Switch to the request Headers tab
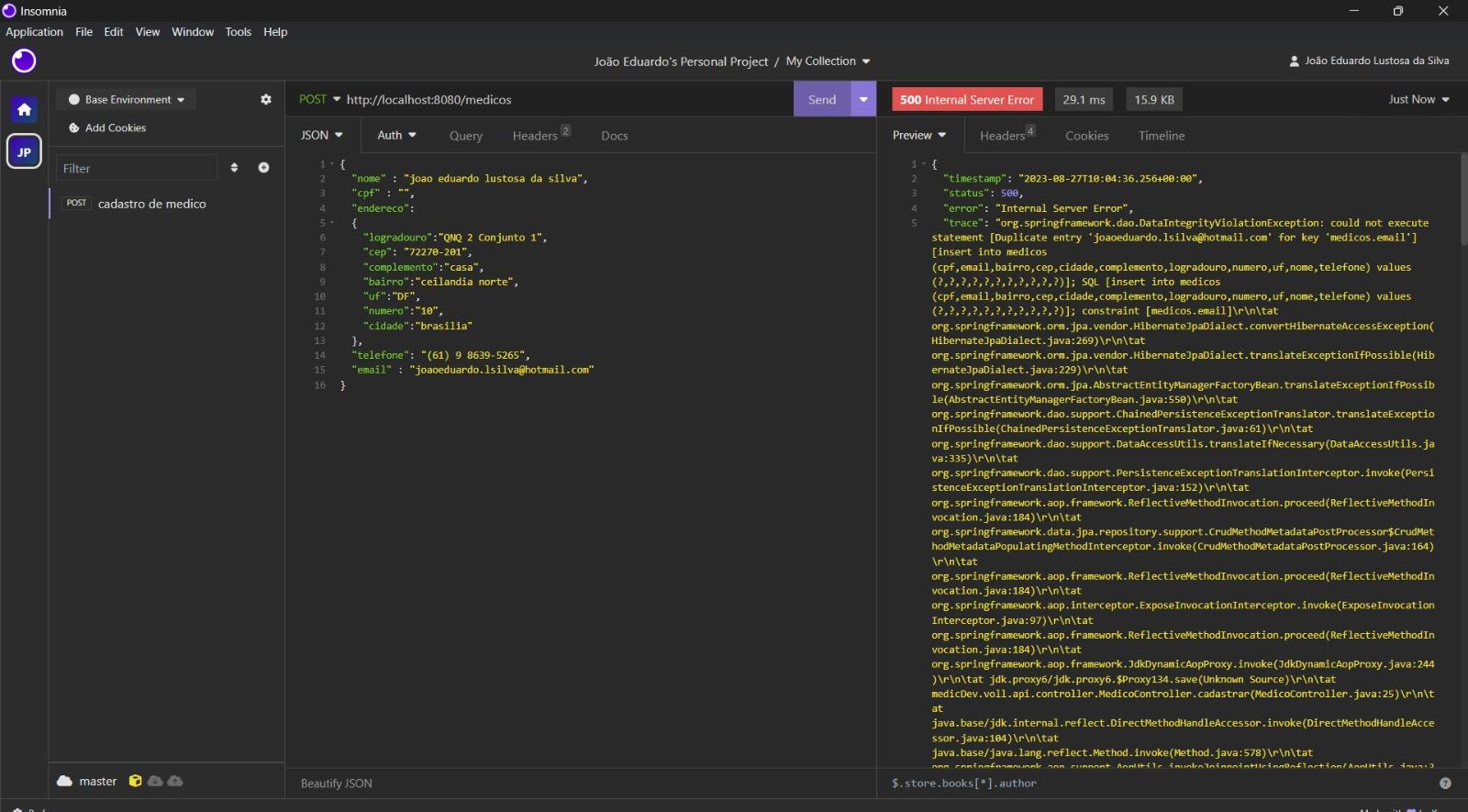 (x=541, y=135)
